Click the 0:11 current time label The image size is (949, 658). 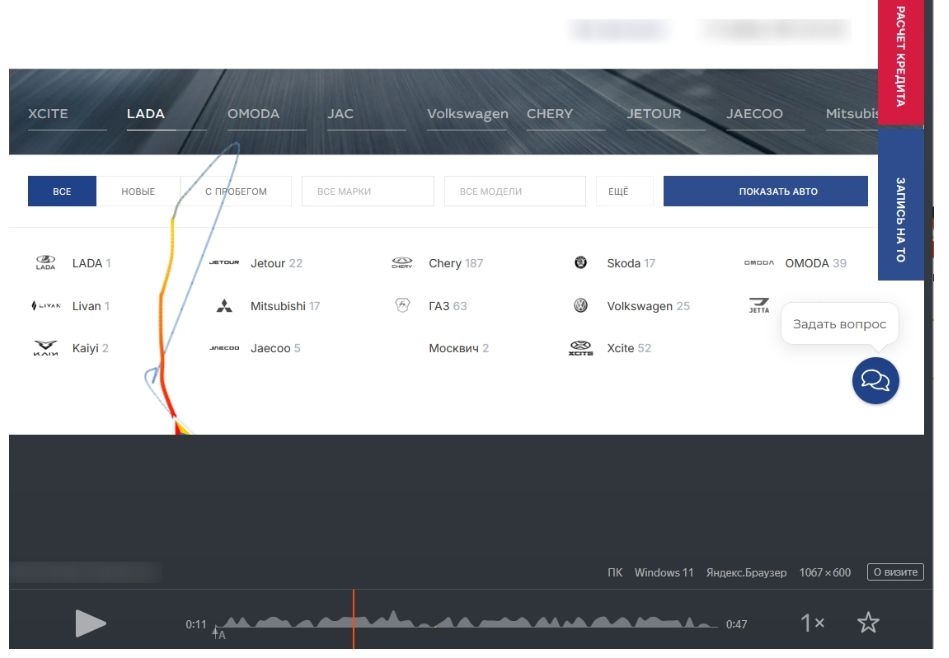(196, 624)
